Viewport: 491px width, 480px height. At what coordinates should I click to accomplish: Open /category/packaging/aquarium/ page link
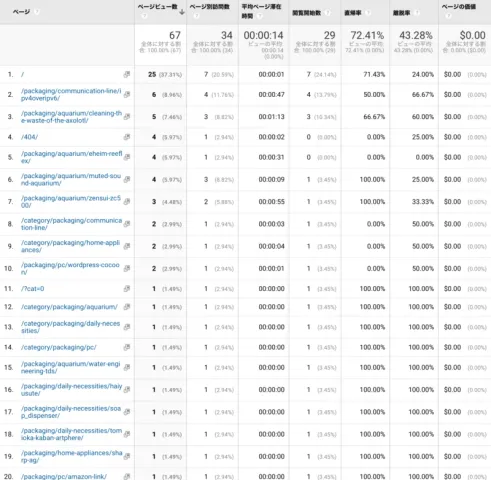(x=69, y=307)
